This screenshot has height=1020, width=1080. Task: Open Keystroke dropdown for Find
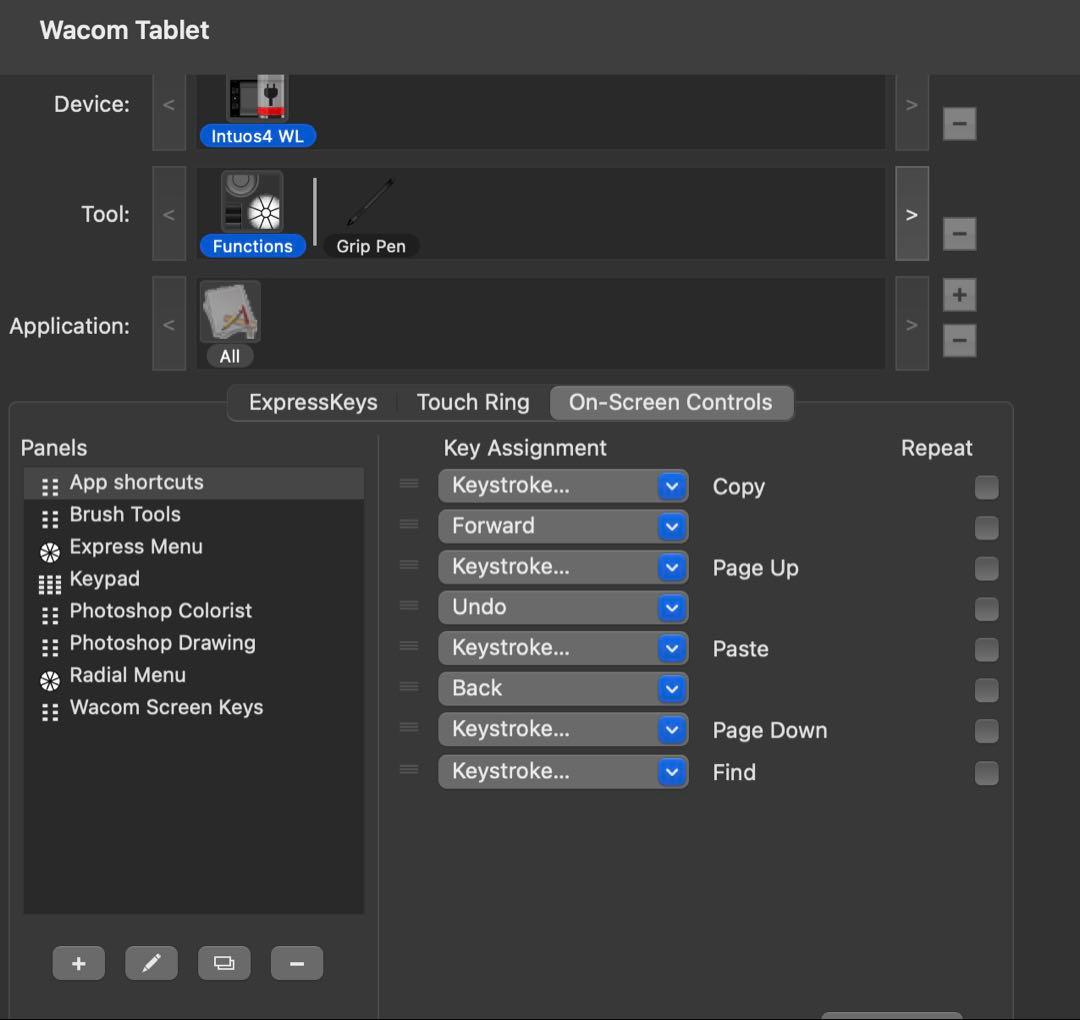point(563,772)
